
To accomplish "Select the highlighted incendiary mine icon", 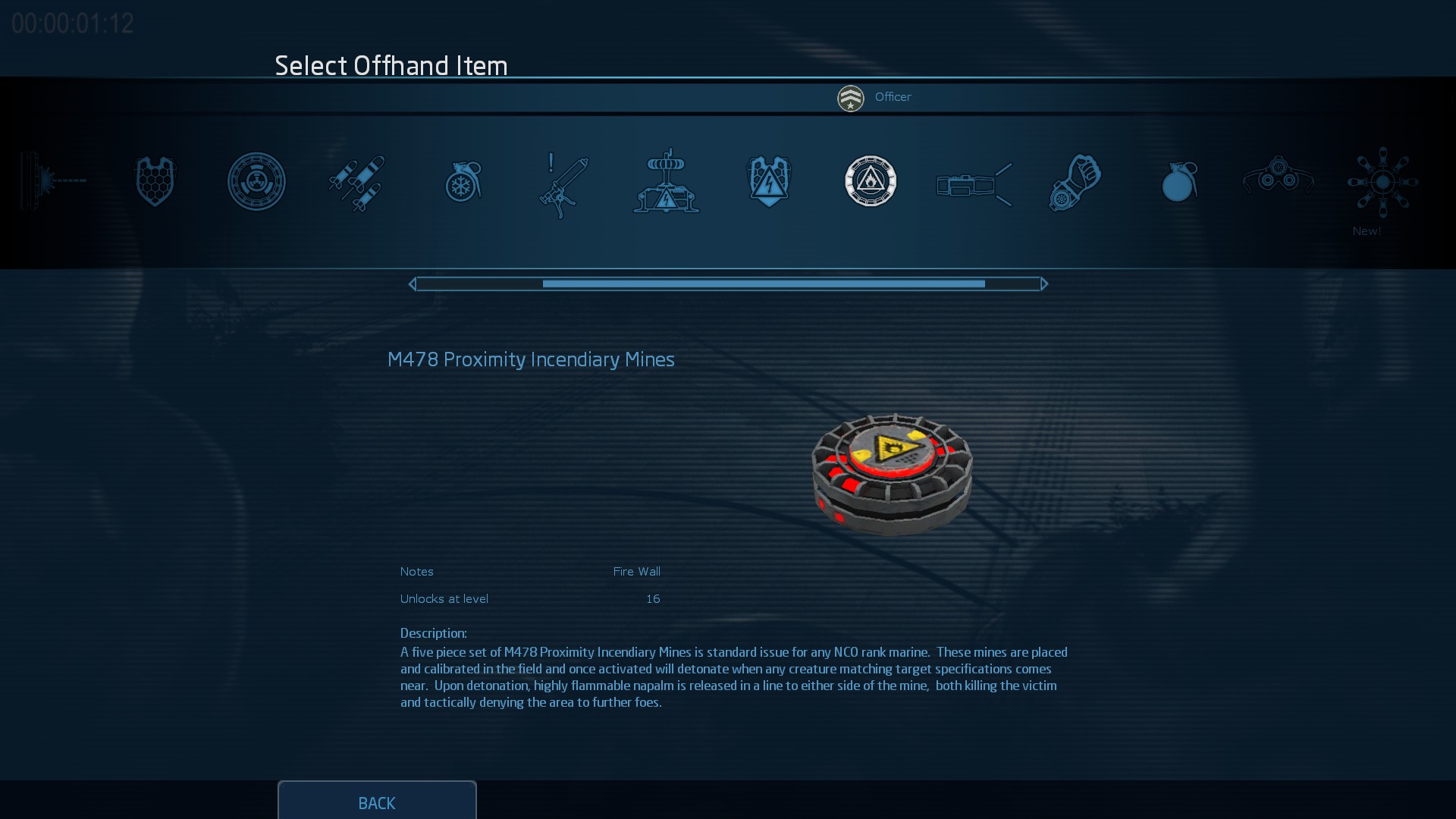I will (871, 181).
